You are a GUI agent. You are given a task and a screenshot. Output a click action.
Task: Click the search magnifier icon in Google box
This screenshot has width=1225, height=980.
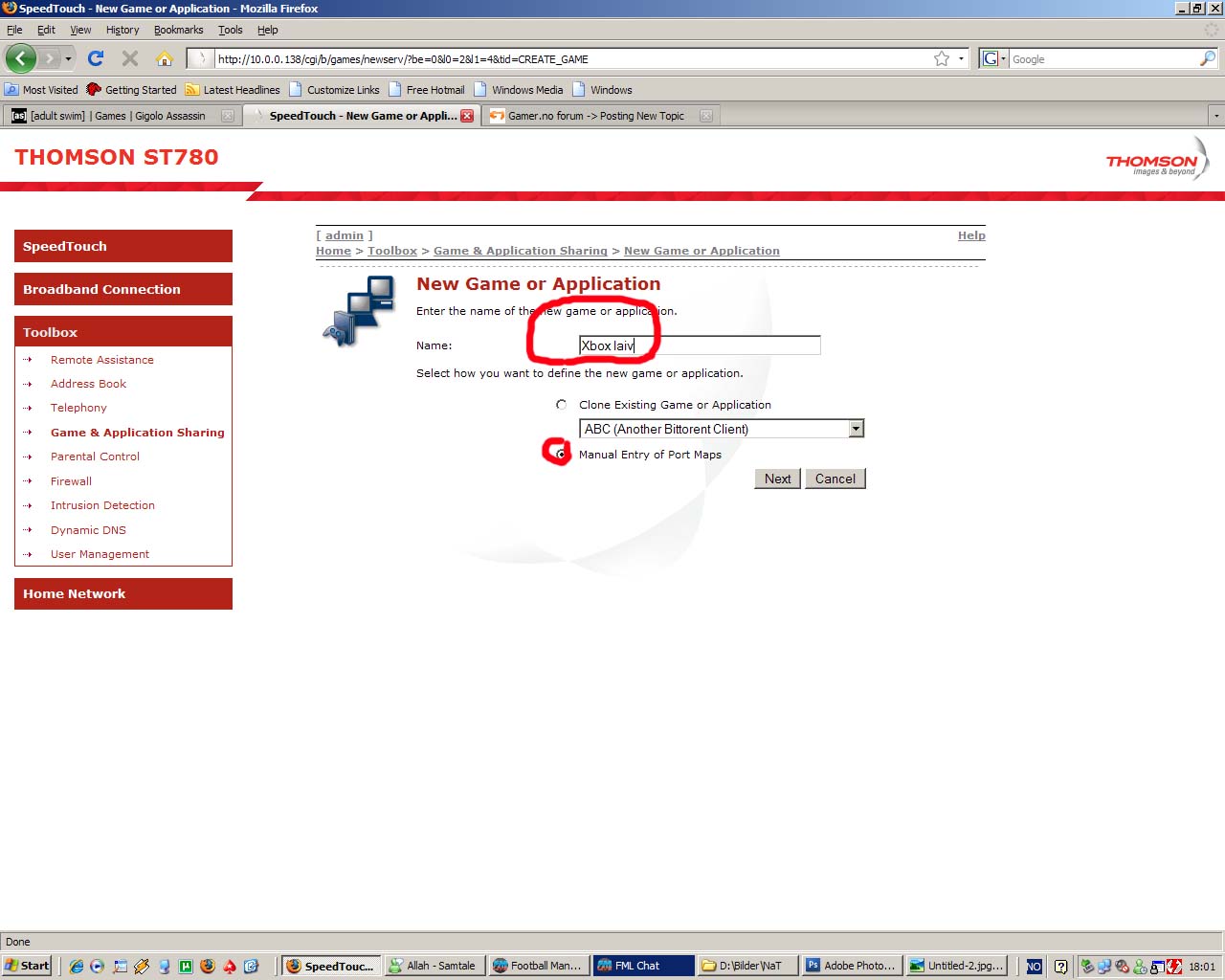[x=1208, y=58]
